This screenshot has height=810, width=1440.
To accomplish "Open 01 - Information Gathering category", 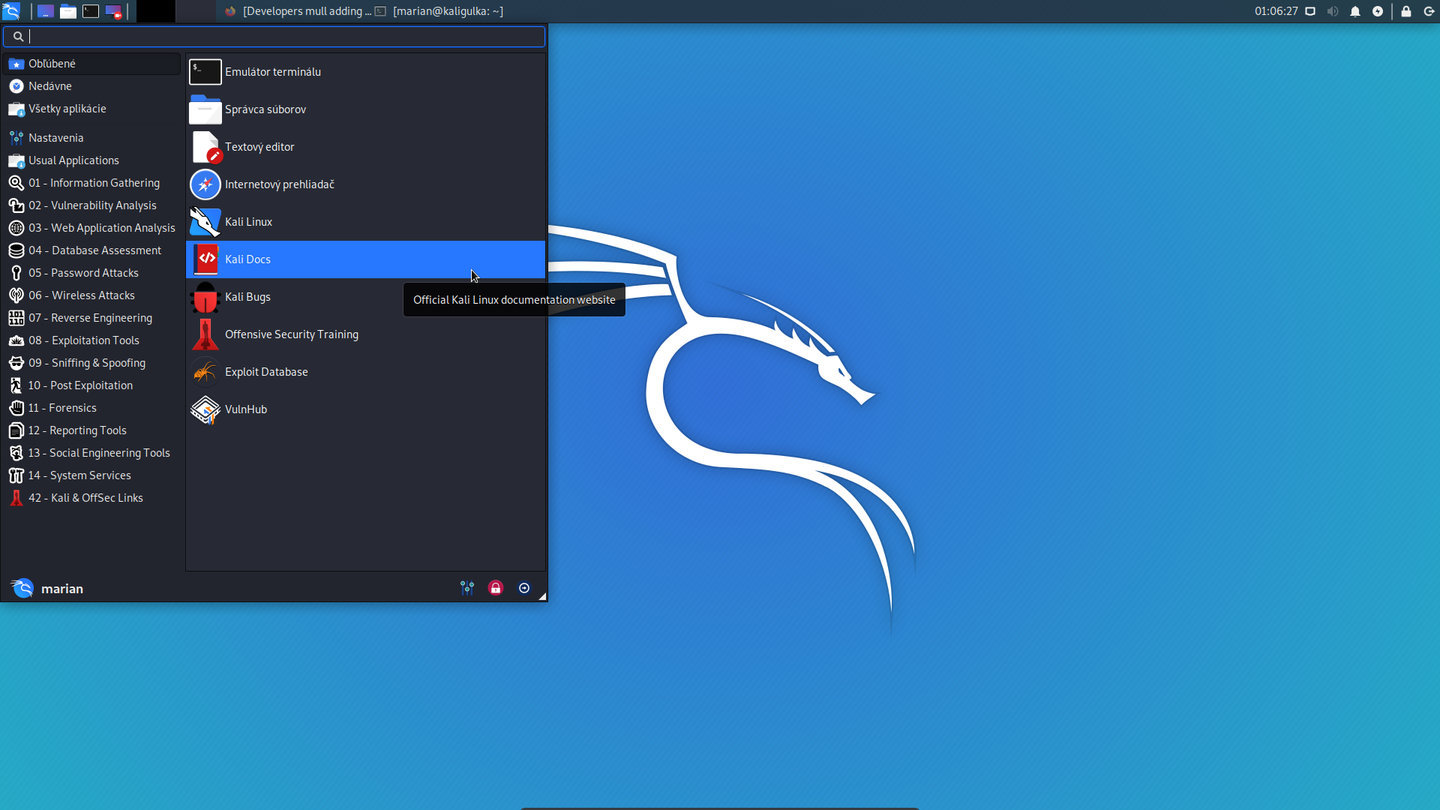I will tap(92, 183).
